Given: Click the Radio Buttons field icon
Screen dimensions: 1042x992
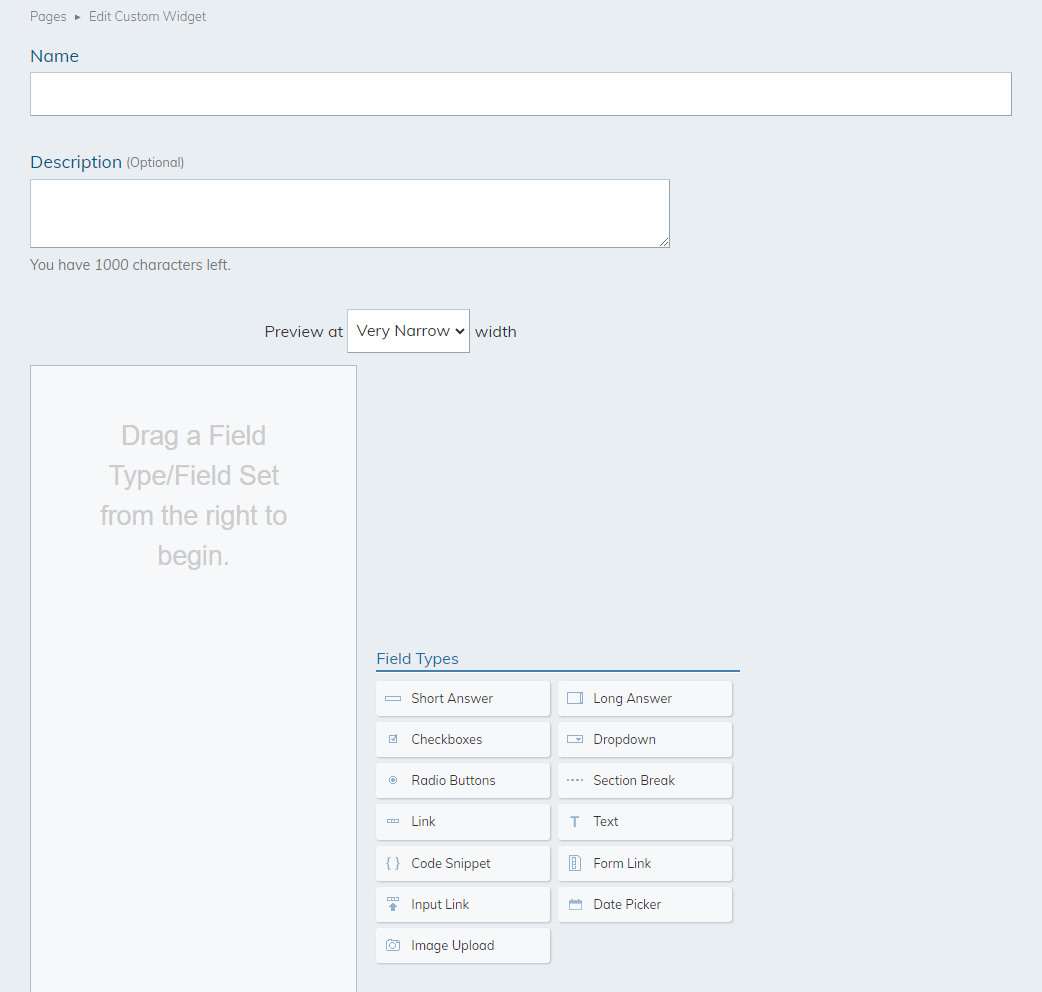Looking at the screenshot, I should tap(393, 780).
